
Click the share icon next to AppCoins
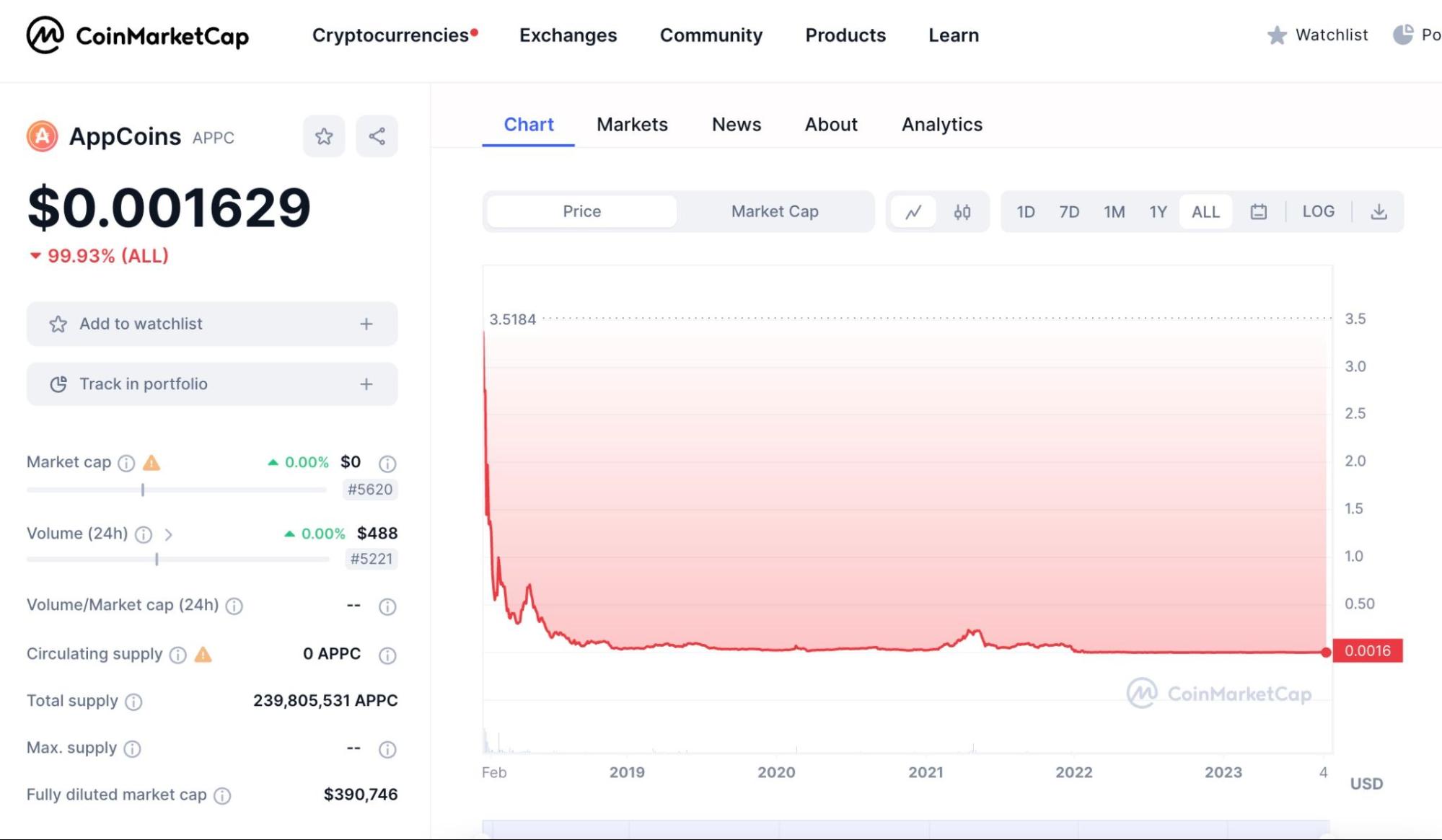point(377,136)
